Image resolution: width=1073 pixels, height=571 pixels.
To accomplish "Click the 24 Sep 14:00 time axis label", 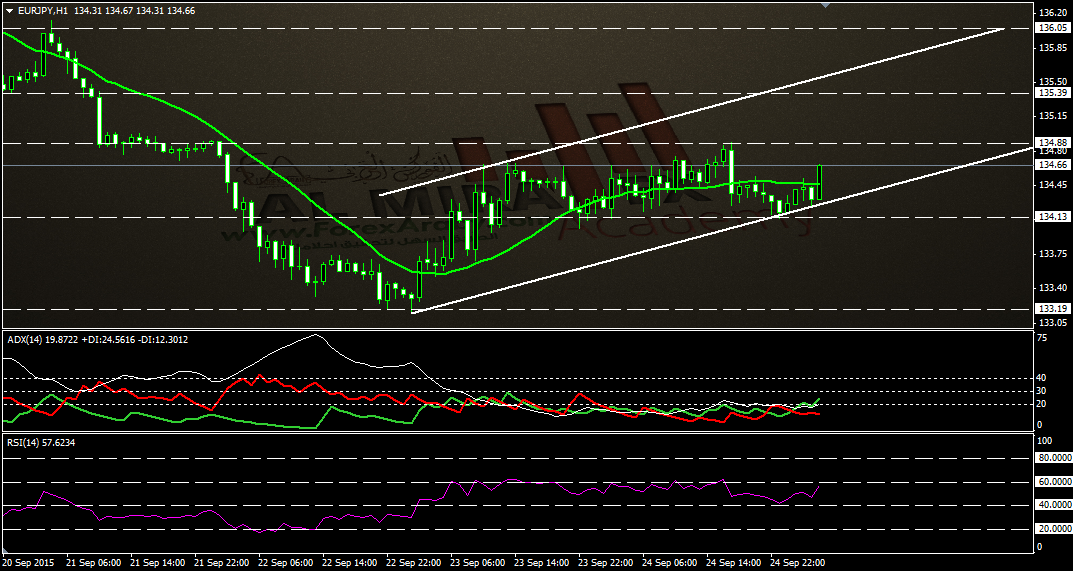I will (x=734, y=563).
